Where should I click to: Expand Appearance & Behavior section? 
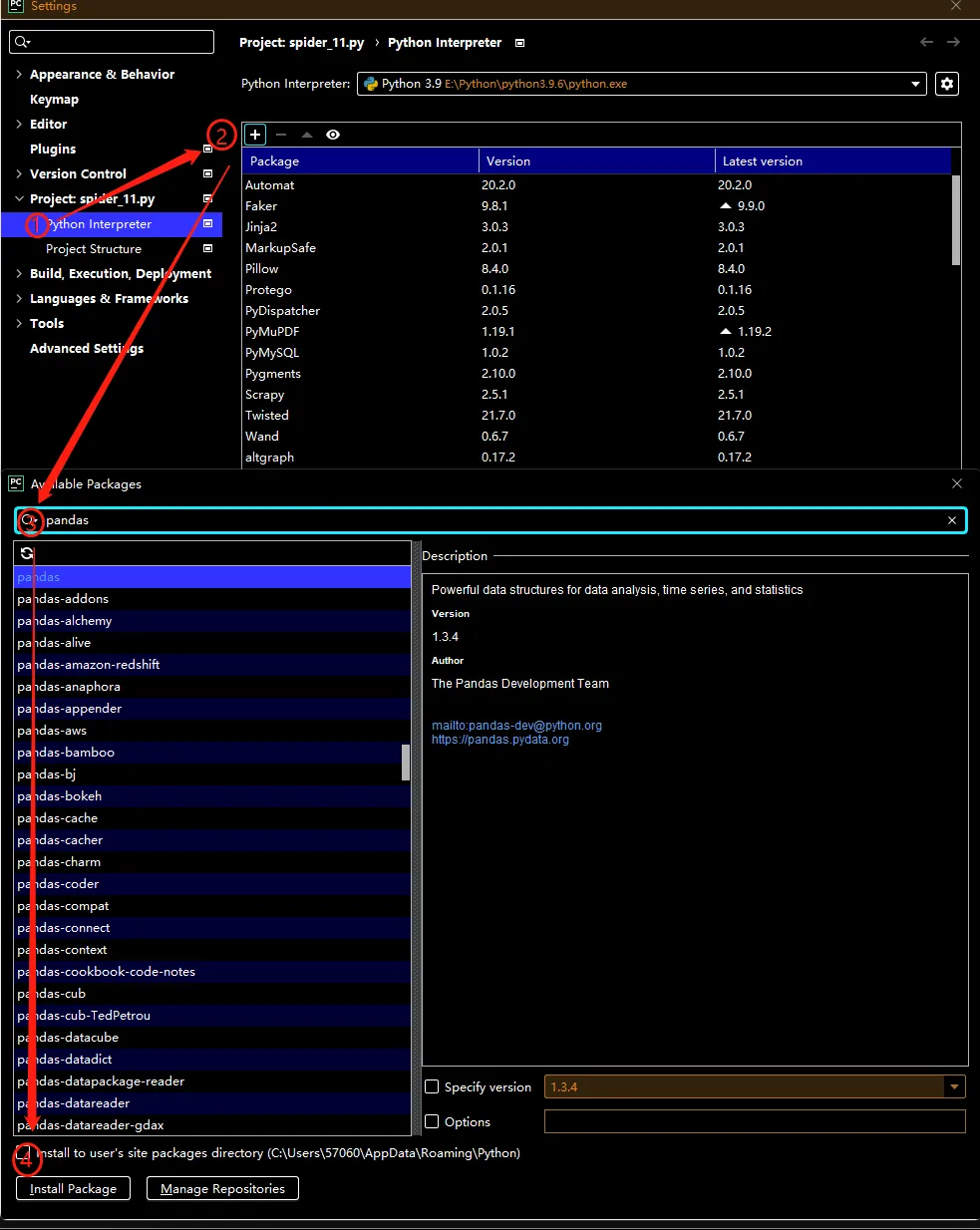19,74
